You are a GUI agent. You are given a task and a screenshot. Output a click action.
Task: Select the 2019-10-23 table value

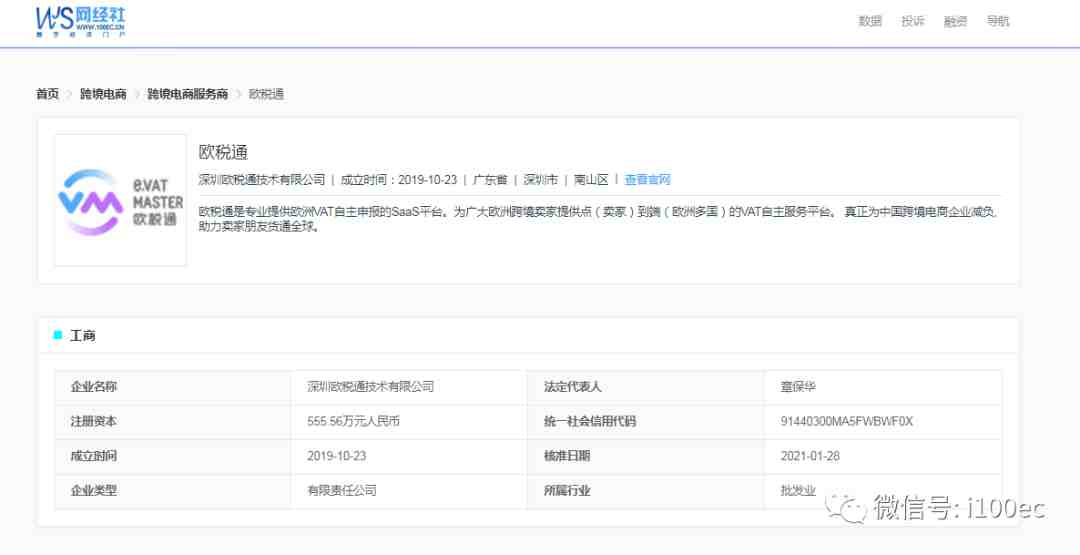tap(337, 456)
